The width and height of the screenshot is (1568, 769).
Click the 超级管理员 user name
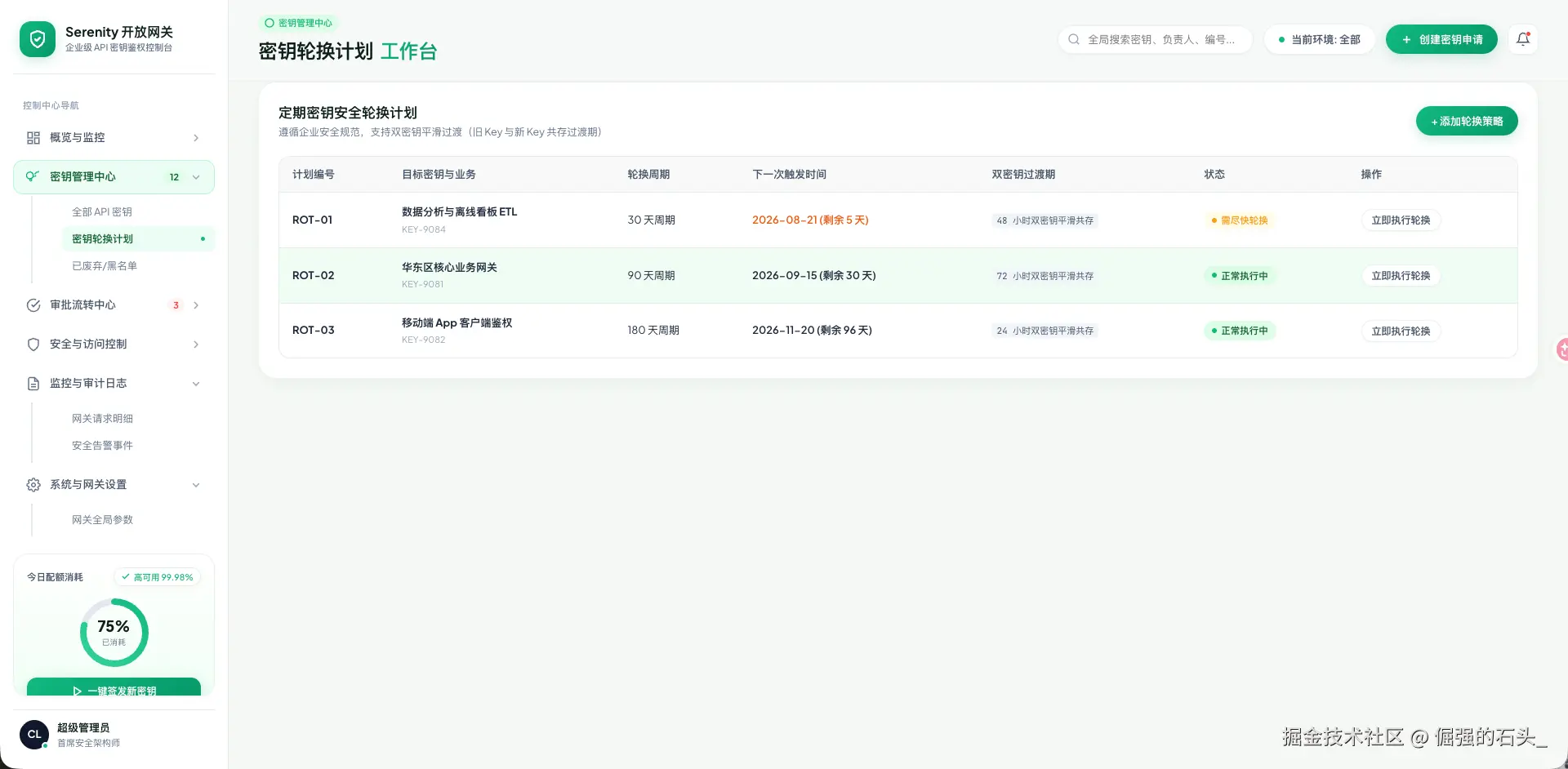[83, 727]
